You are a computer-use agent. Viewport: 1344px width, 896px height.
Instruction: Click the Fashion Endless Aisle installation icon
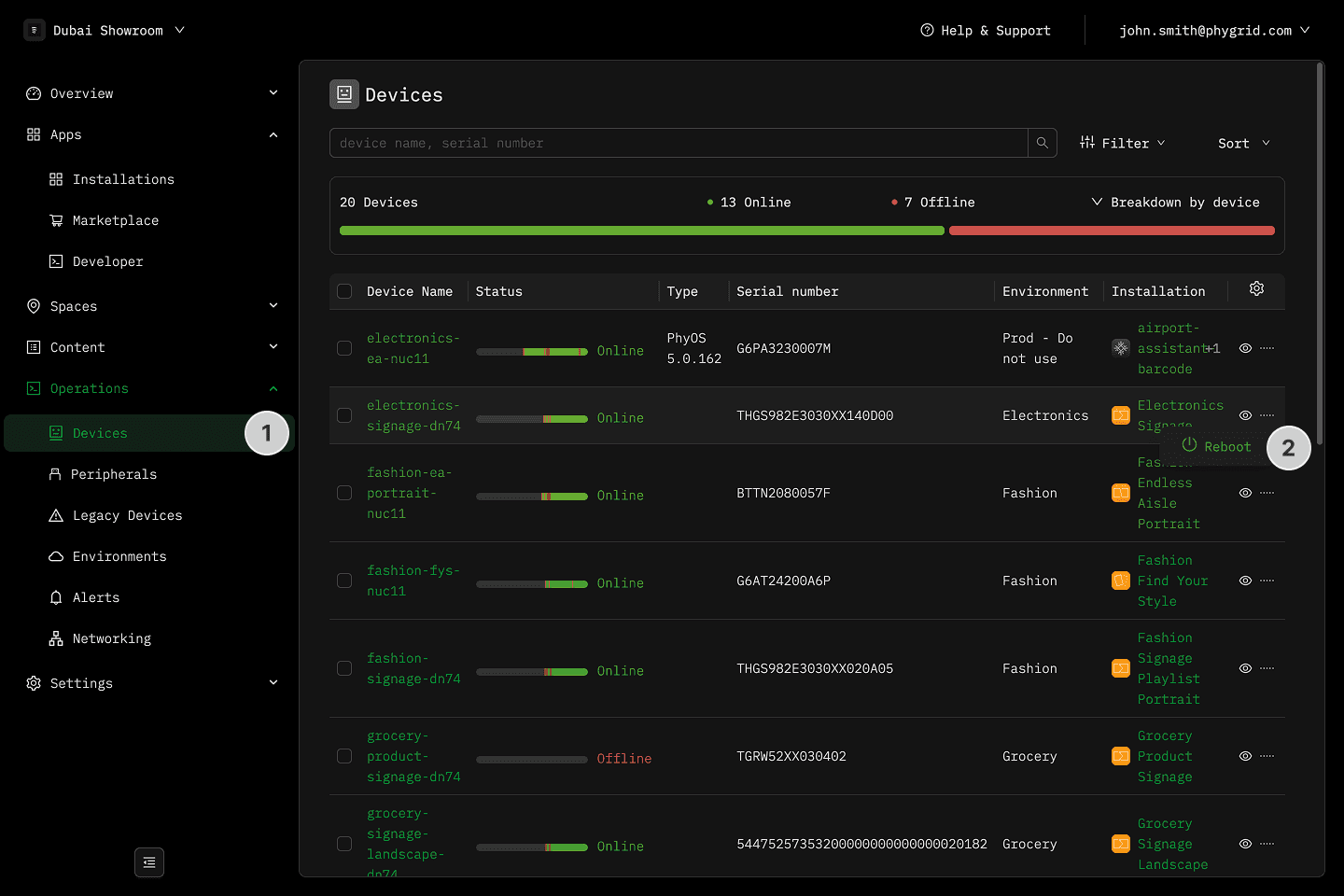click(1121, 493)
